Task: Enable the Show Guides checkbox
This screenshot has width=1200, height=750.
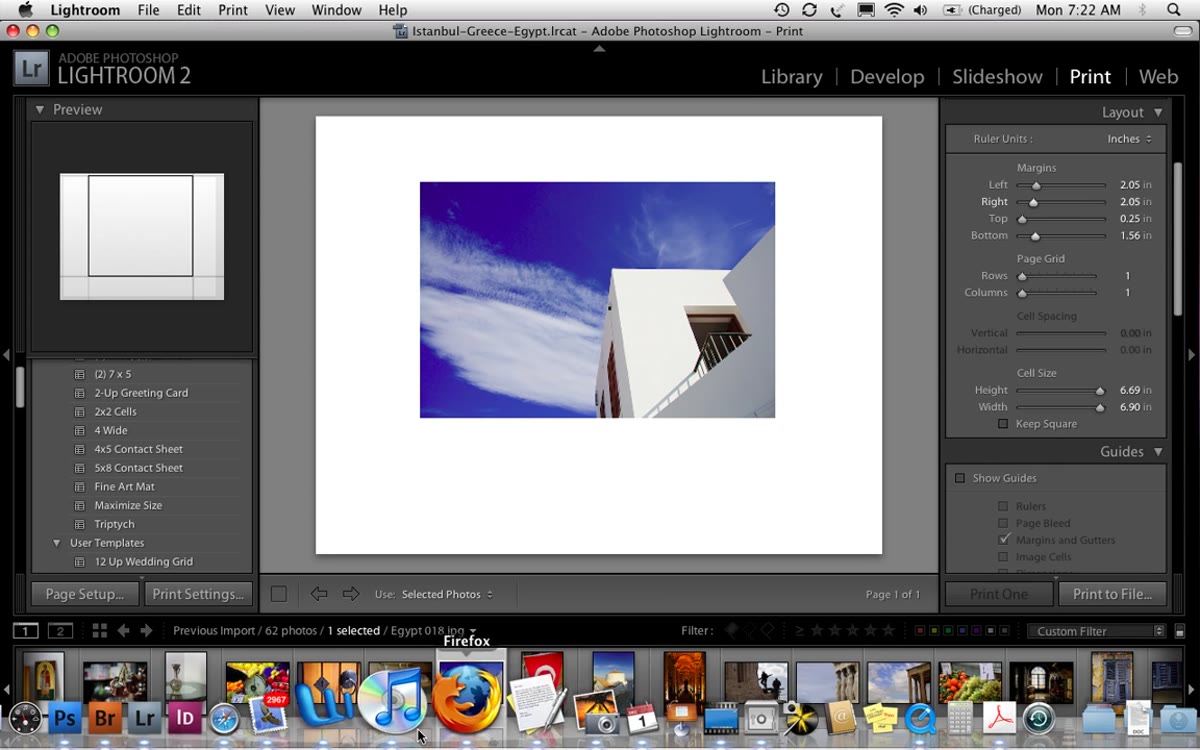Action: click(x=960, y=478)
